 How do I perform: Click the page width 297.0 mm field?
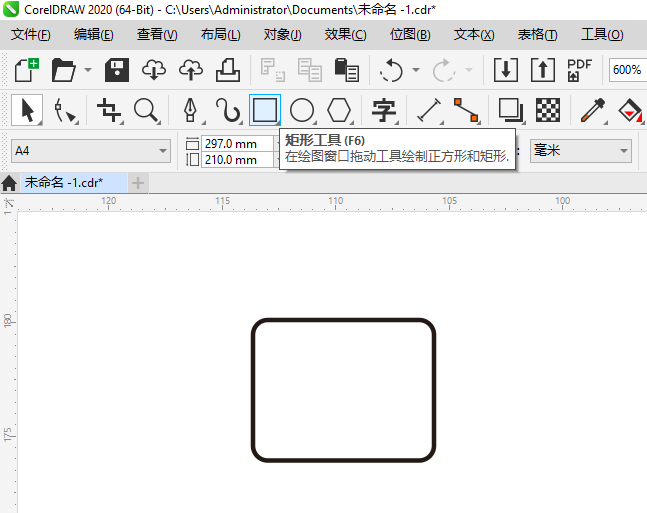[237, 144]
